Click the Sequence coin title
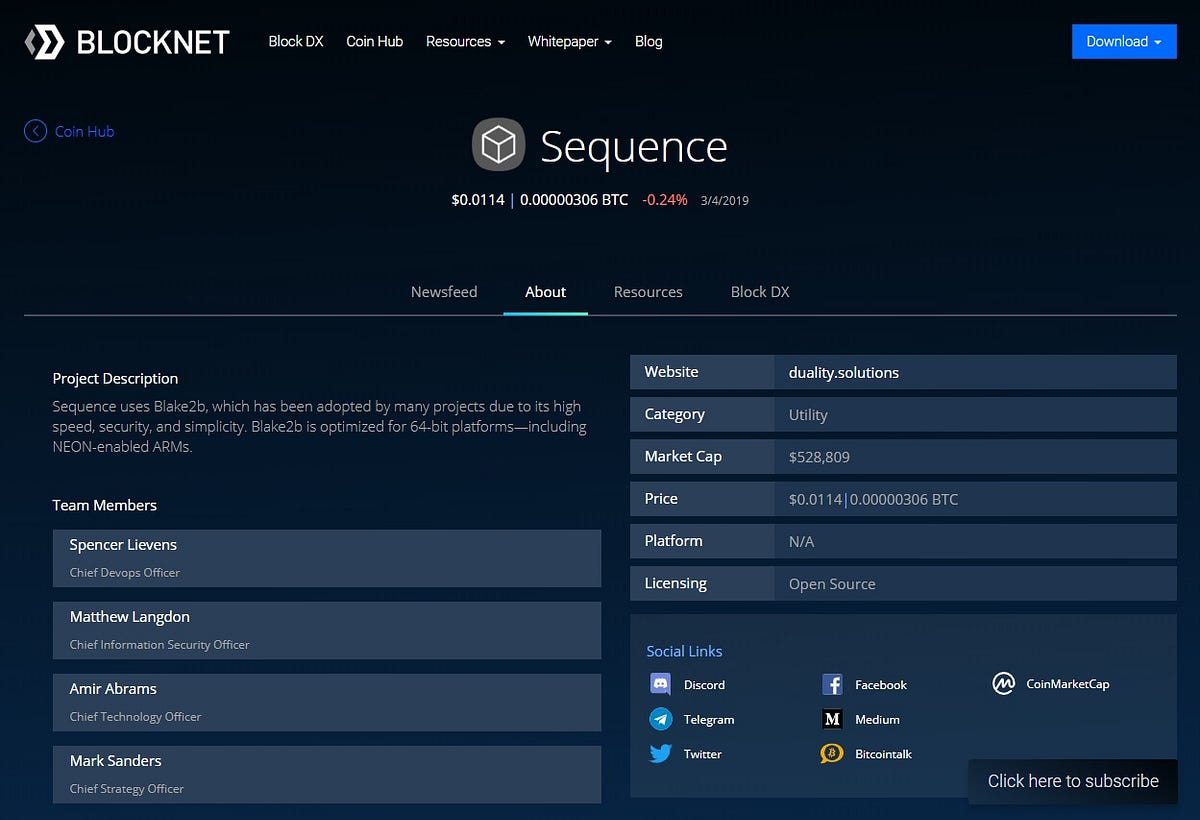Image resolution: width=1200 pixels, height=820 pixels. [634, 146]
